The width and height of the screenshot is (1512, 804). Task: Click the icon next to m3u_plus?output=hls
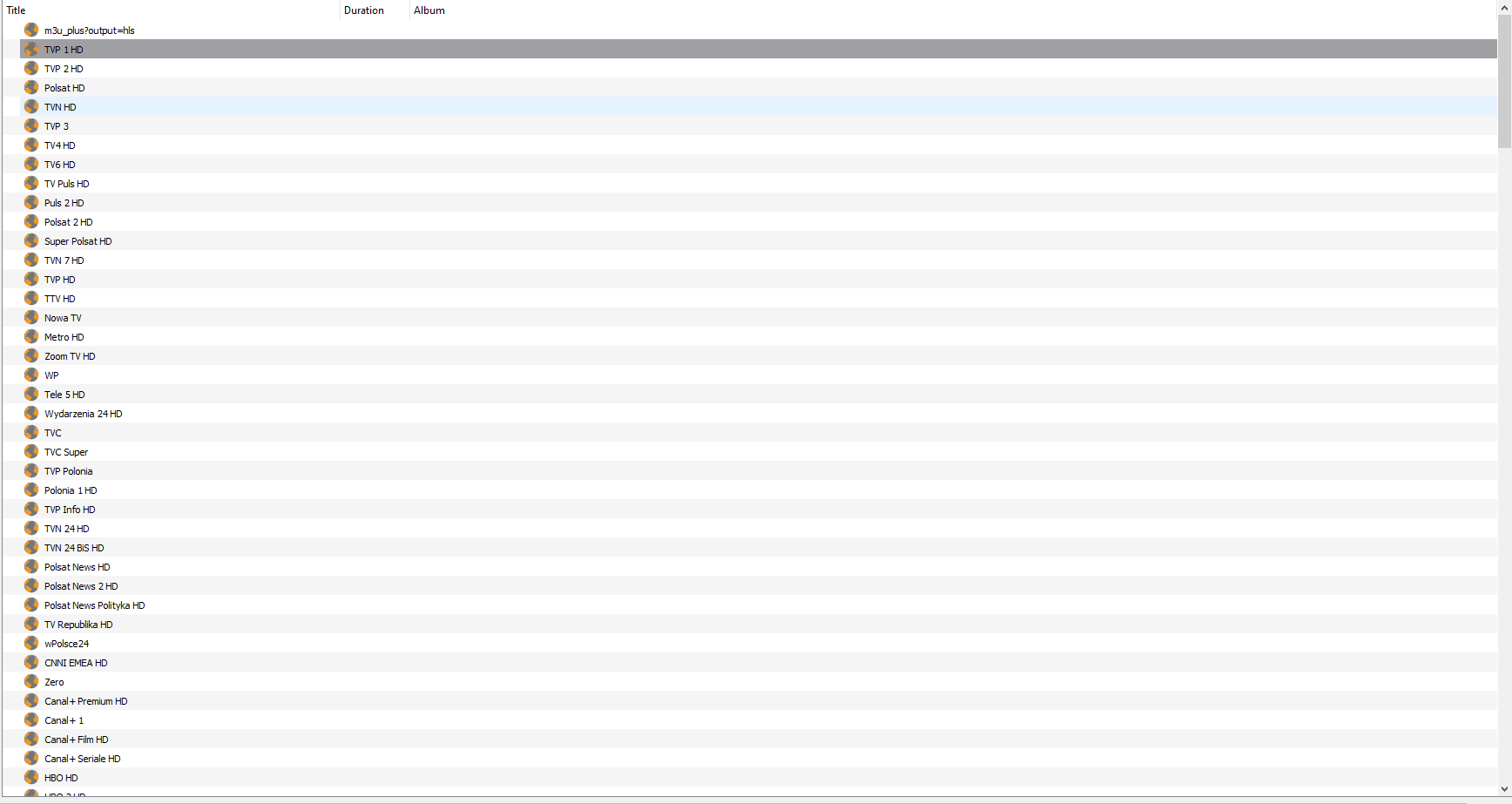point(31,30)
